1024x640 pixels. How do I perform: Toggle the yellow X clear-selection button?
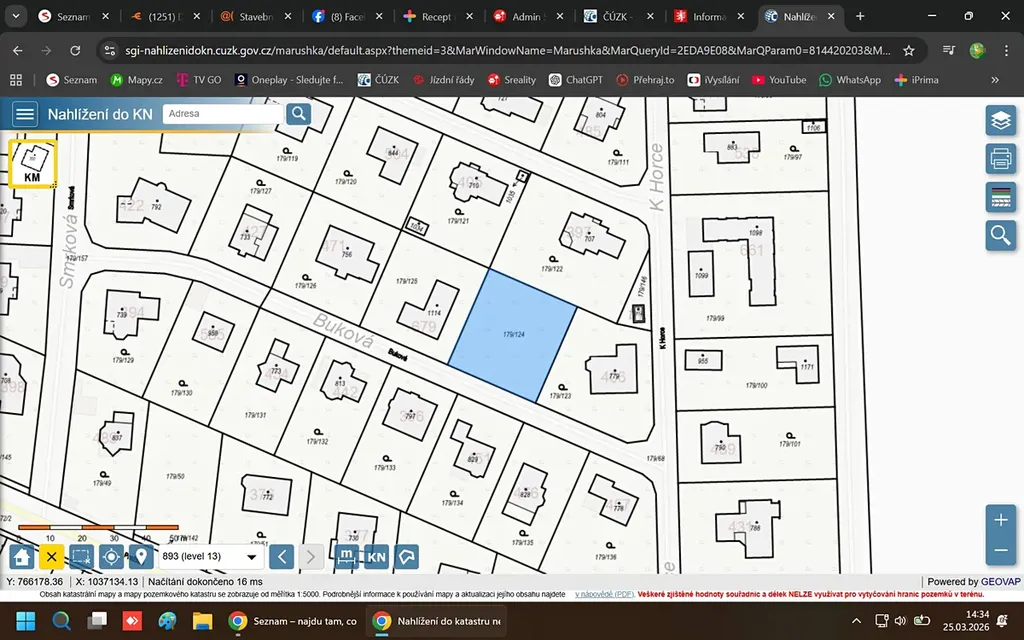[x=53, y=557]
